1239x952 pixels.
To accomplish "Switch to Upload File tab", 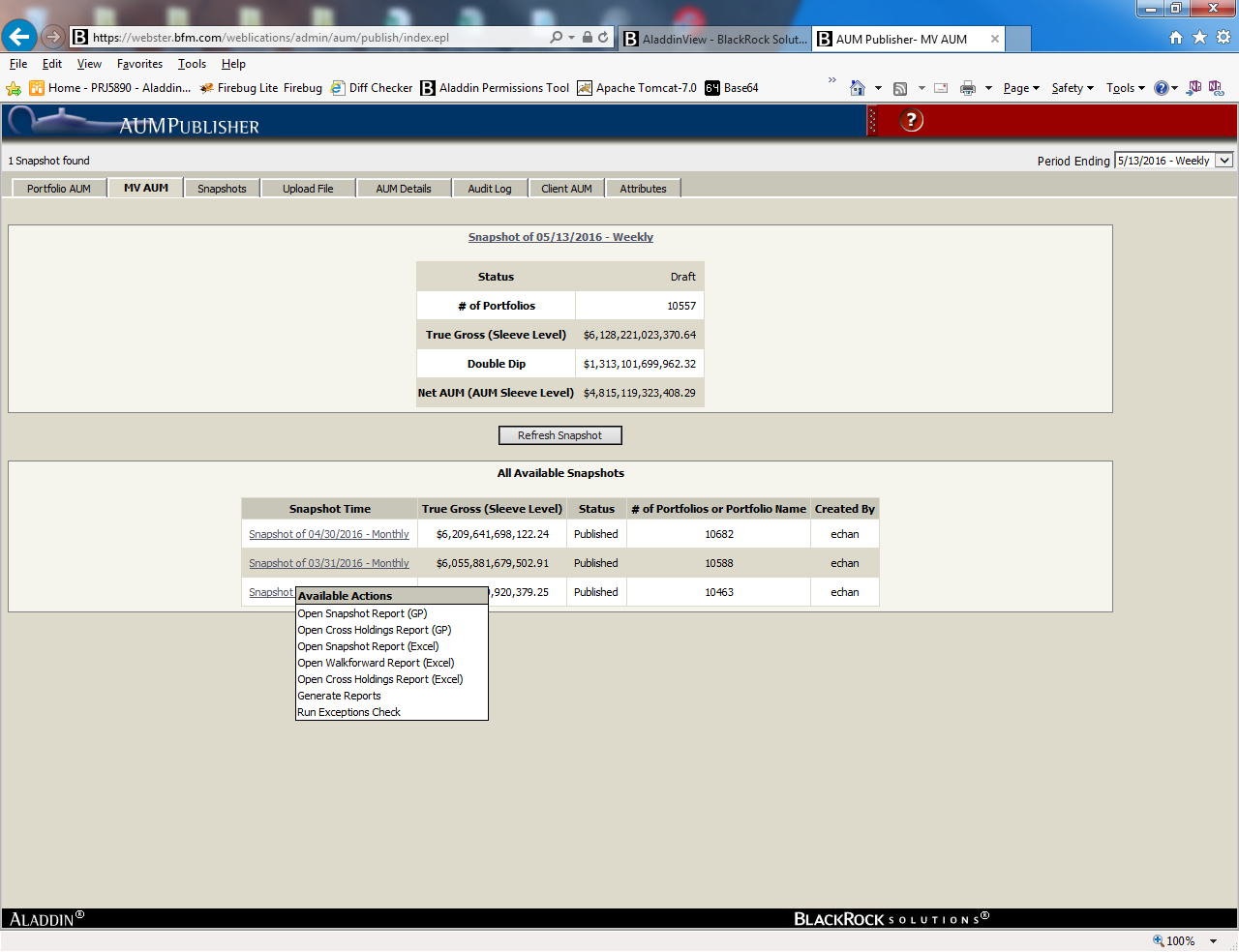I will (x=308, y=189).
